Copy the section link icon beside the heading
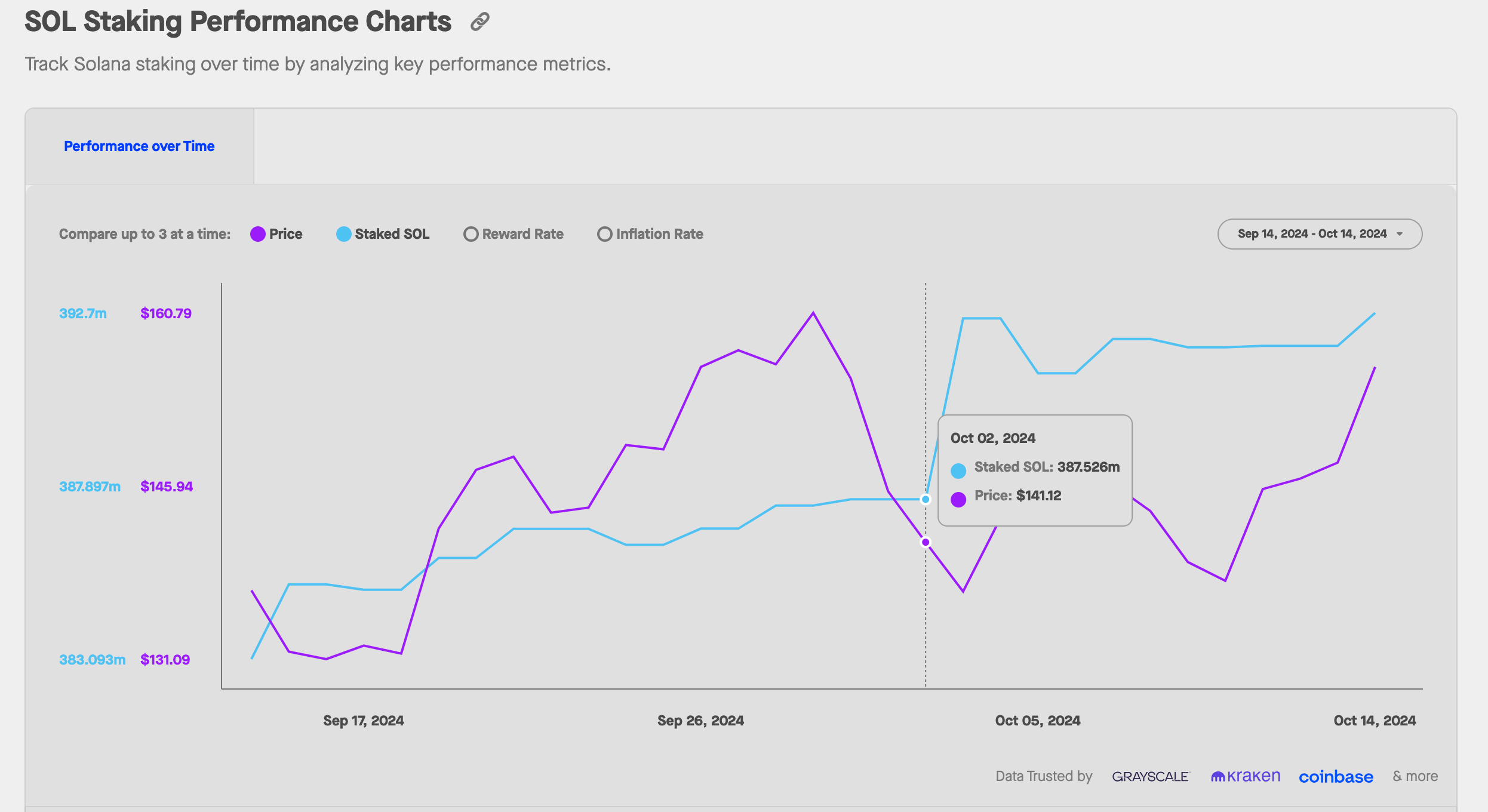 tap(480, 22)
